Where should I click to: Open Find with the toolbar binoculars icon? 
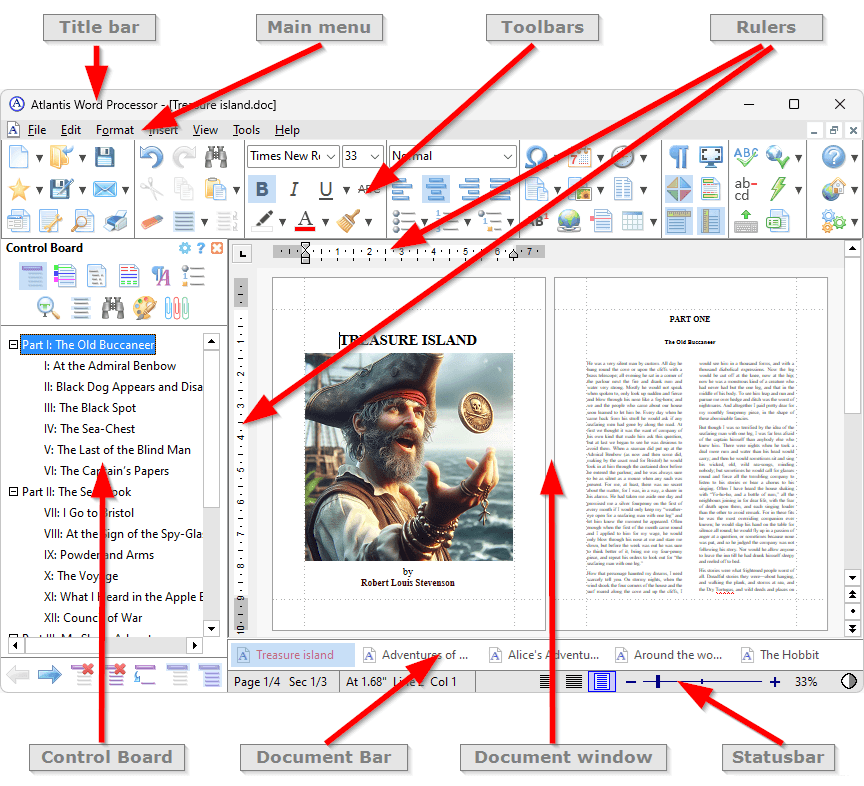tap(216, 157)
